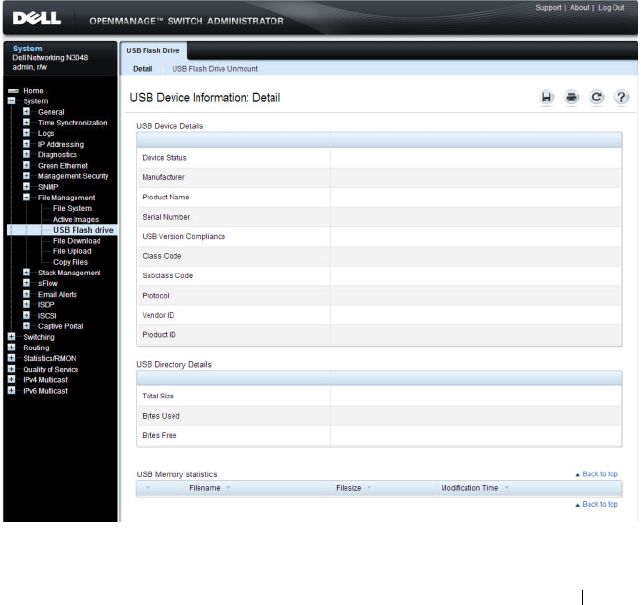The image size is (641, 605).
Task: Expand the Green Ethernet node
Action: (x=27, y=166)
